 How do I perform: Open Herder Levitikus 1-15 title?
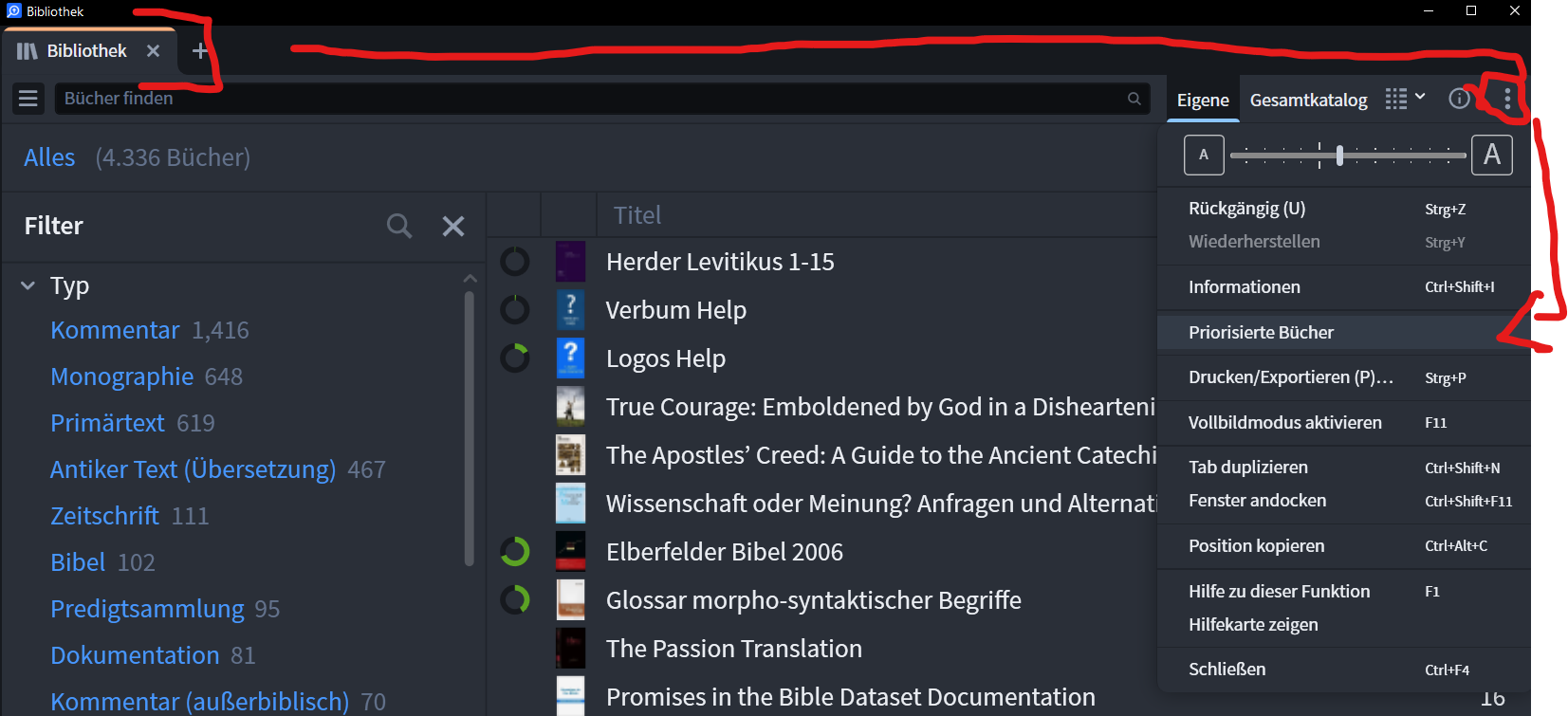(x=720, y=262)
